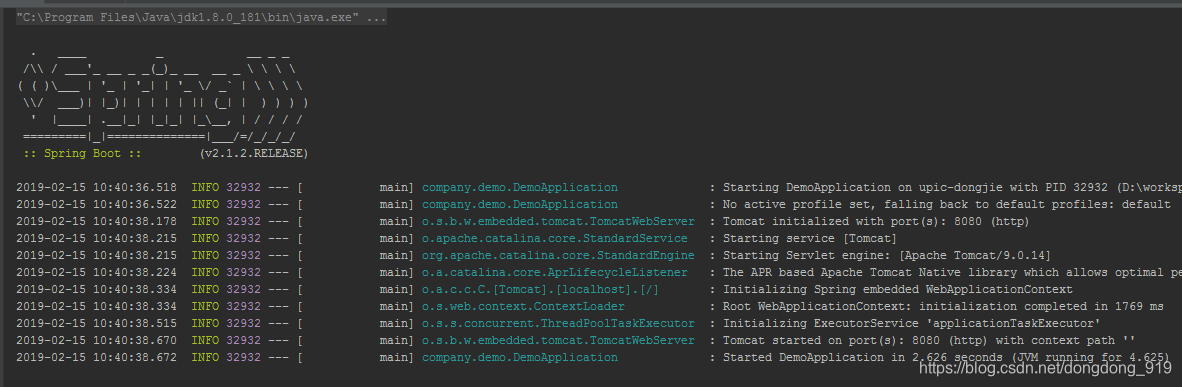
Task: Click timestamp "10:40:36.518"
Action: point(135,187)
